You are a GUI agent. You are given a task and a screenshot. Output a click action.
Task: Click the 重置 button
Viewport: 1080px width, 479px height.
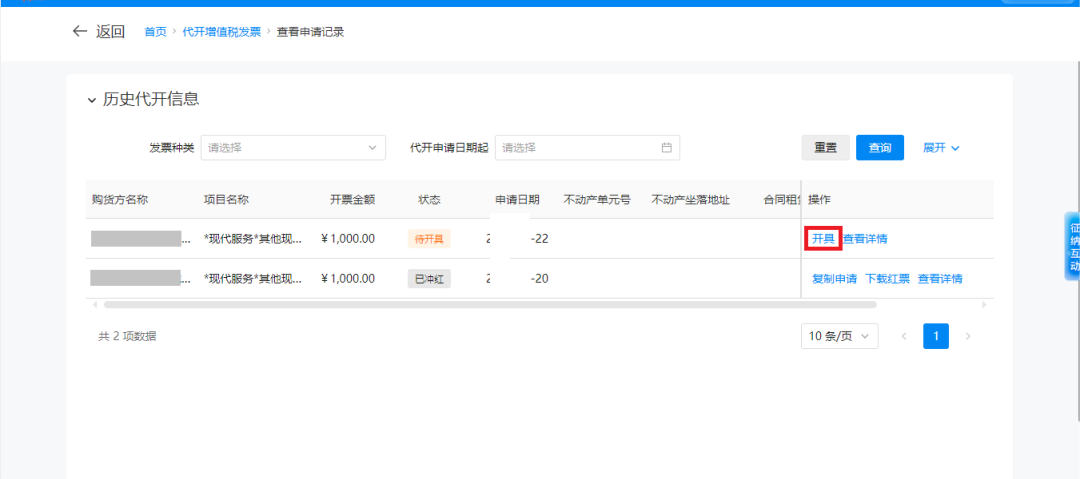[x=826, y=147]
